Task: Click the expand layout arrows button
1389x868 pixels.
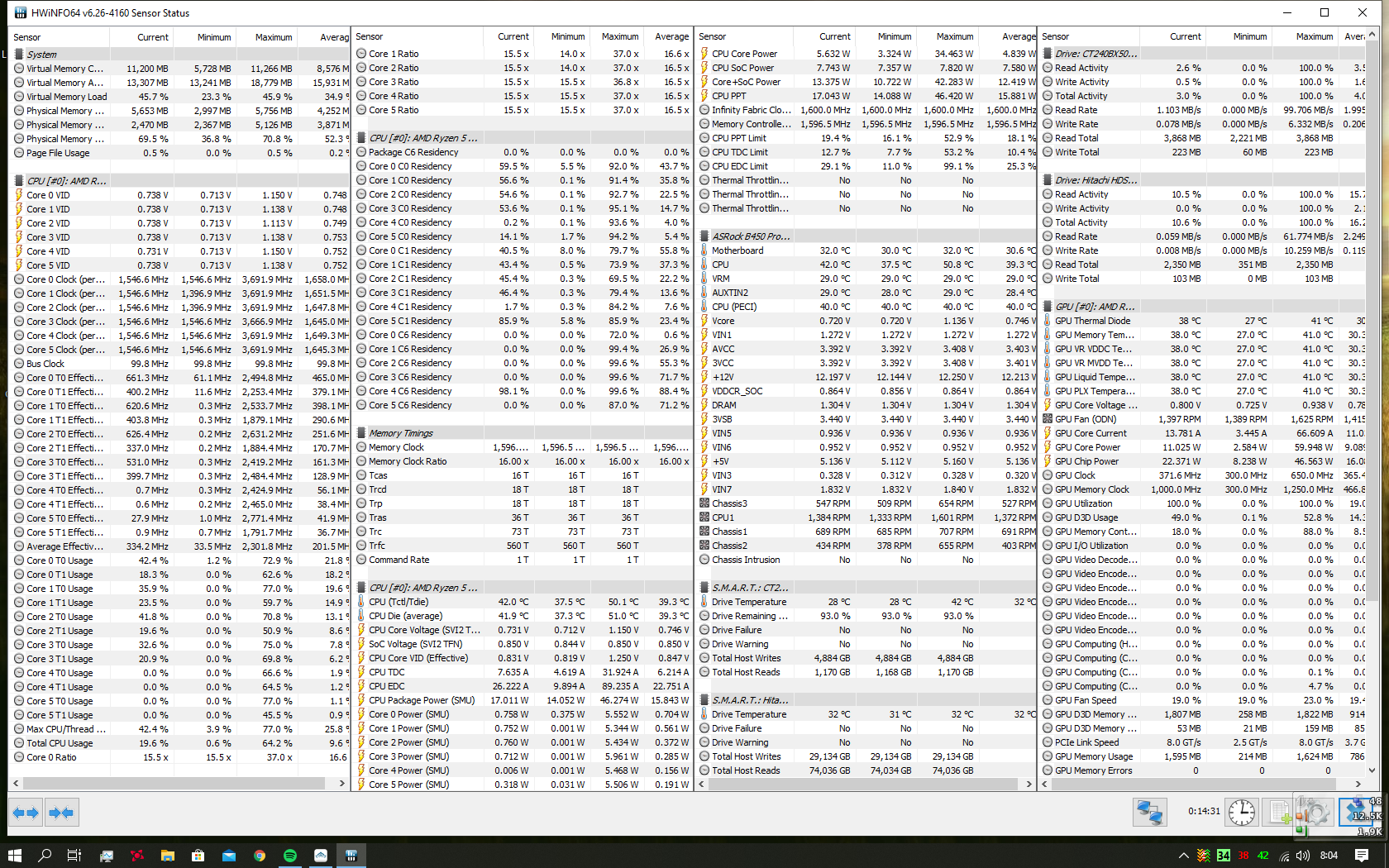Action: (26, 813)
